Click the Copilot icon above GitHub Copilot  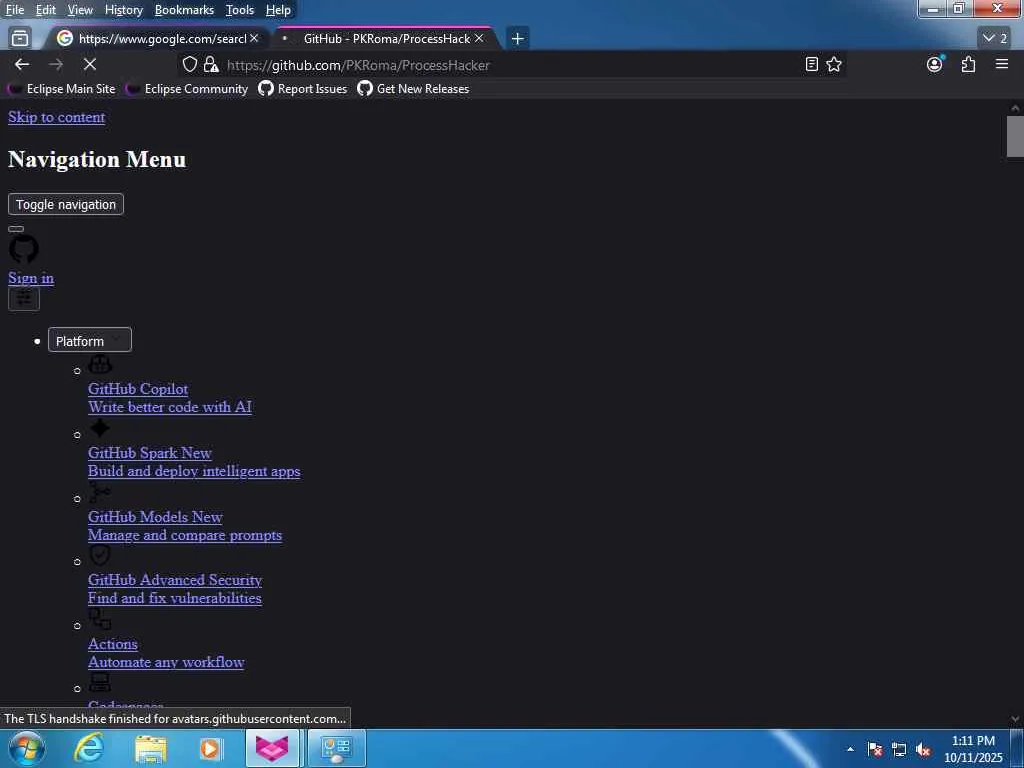point(100,364)
